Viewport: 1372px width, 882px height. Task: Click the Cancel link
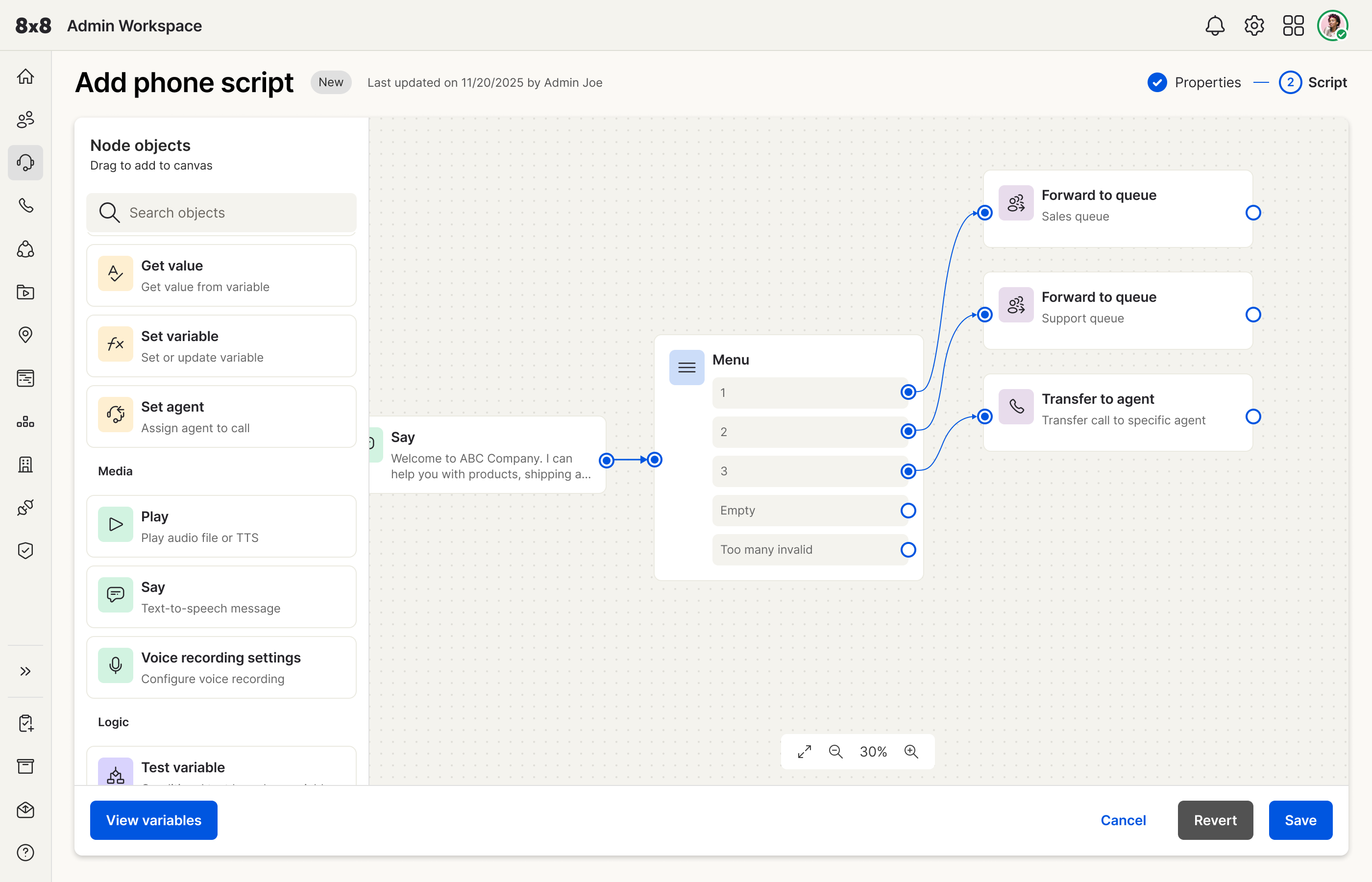click(x=1123, y=820)
